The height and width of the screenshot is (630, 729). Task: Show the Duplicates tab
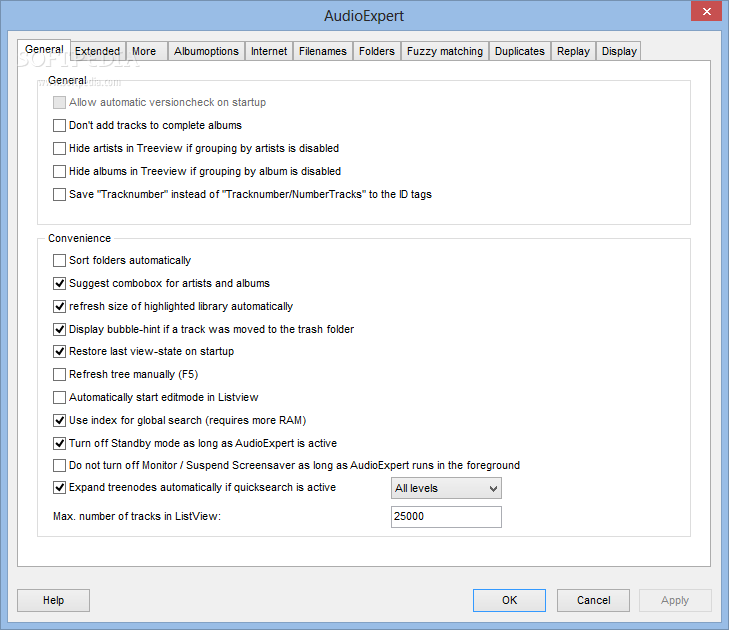tap(520, 51)
